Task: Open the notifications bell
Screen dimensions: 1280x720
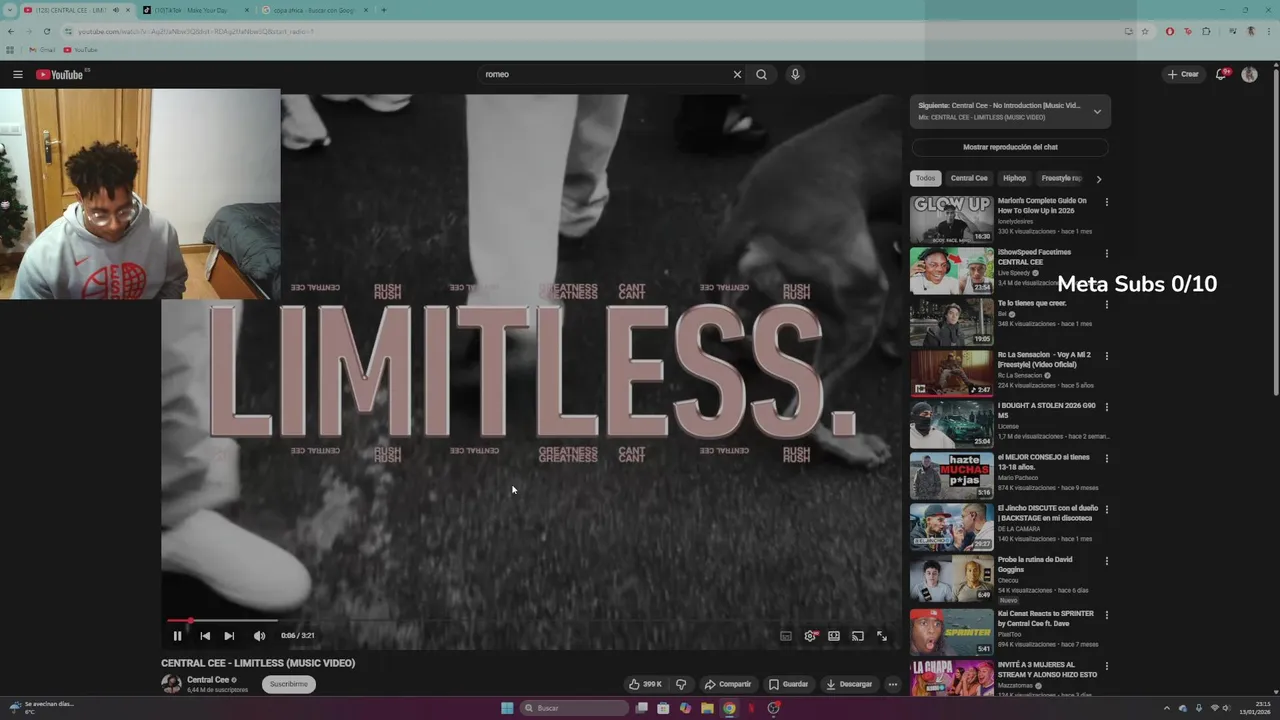Action: 1221,74
